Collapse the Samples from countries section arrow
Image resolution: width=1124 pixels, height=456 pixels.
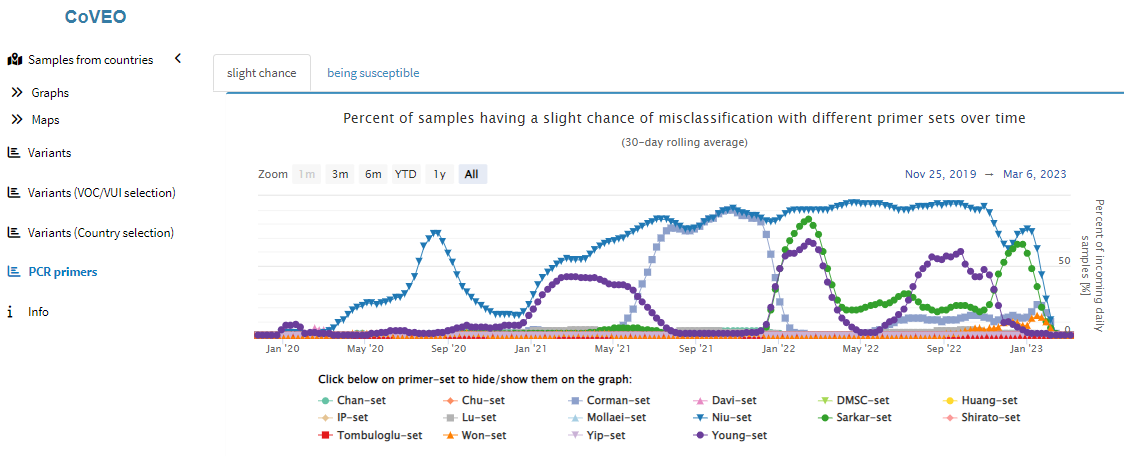pyautogui.click(x=178, y=59)
